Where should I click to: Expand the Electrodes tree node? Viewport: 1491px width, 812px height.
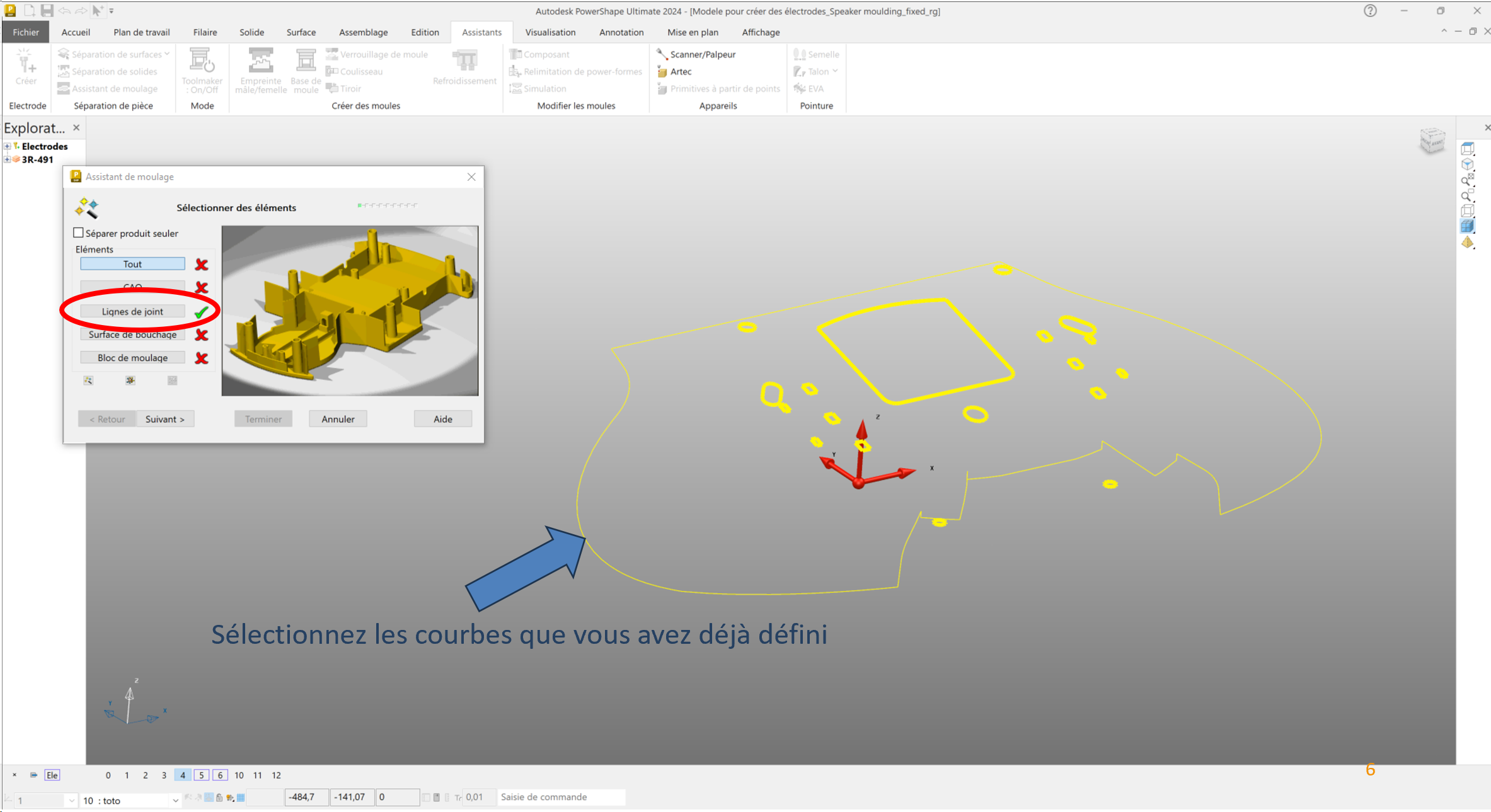pyautogui.click(x=7, y=146)
